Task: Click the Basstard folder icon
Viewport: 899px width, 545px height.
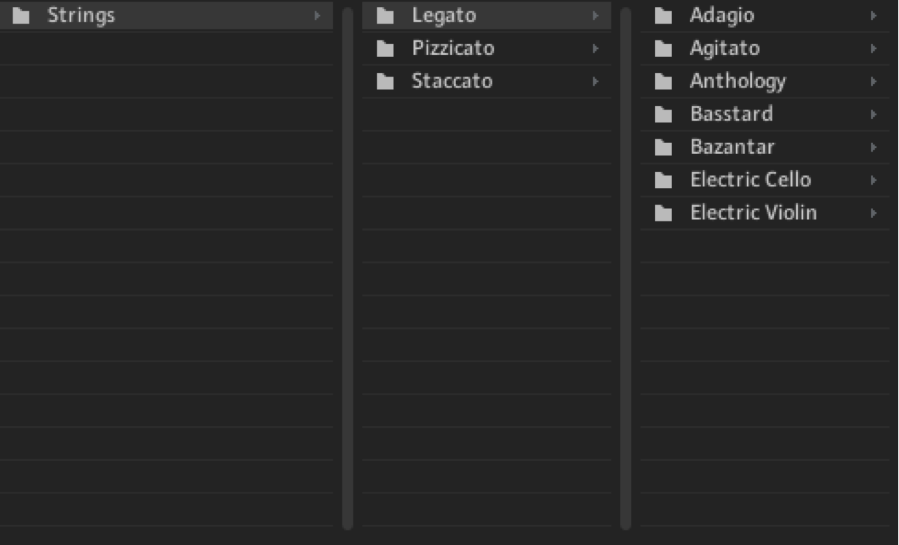Action: 663,115
